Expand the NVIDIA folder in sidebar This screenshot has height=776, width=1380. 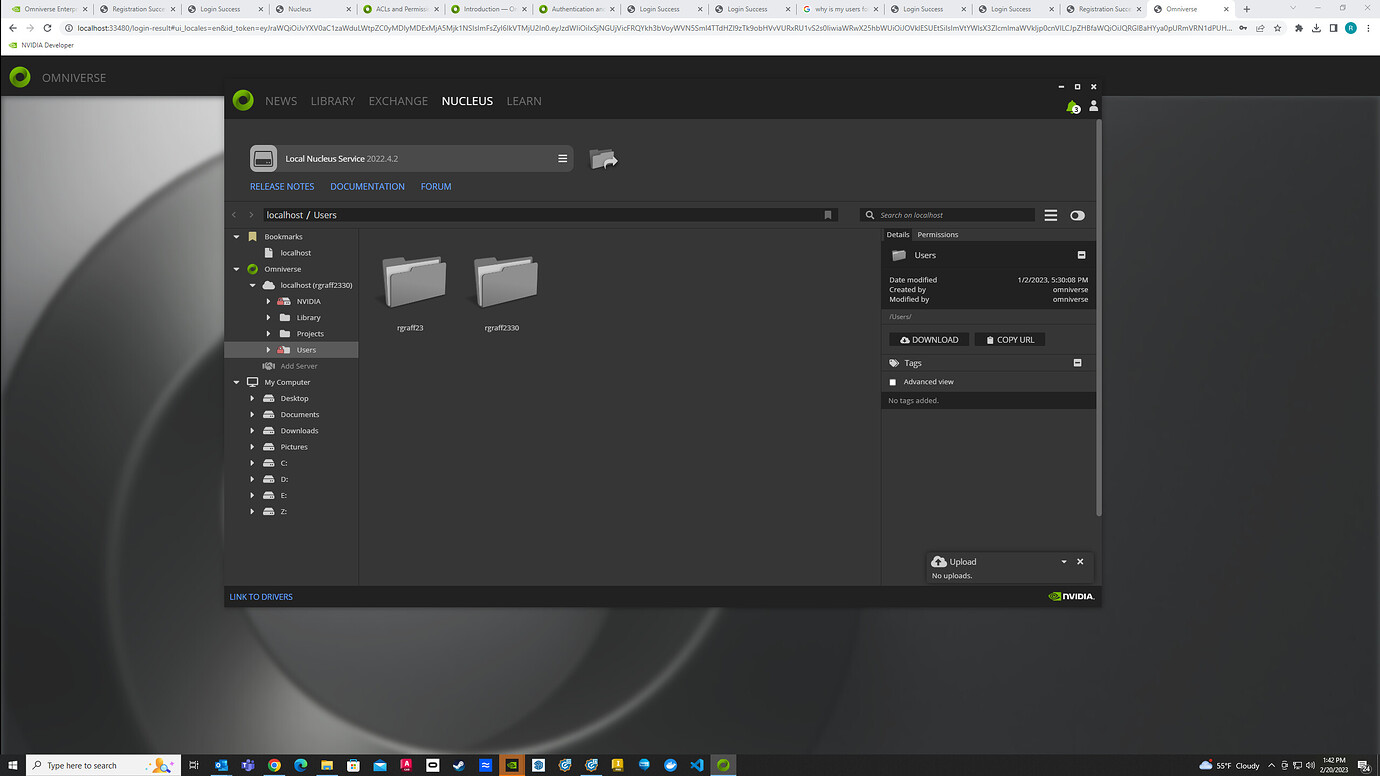pos(267,300)
